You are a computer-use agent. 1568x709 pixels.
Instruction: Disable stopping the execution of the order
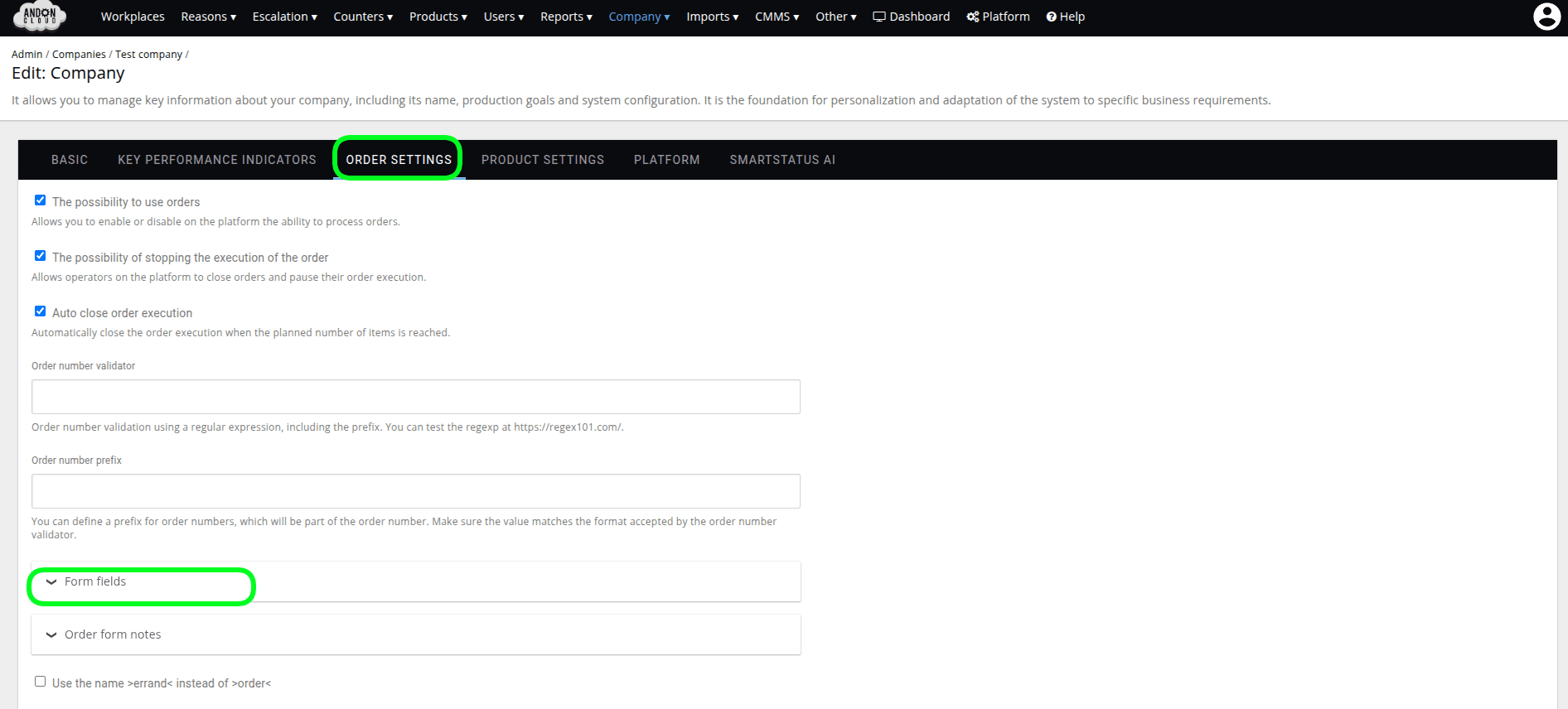coord(40,256)
